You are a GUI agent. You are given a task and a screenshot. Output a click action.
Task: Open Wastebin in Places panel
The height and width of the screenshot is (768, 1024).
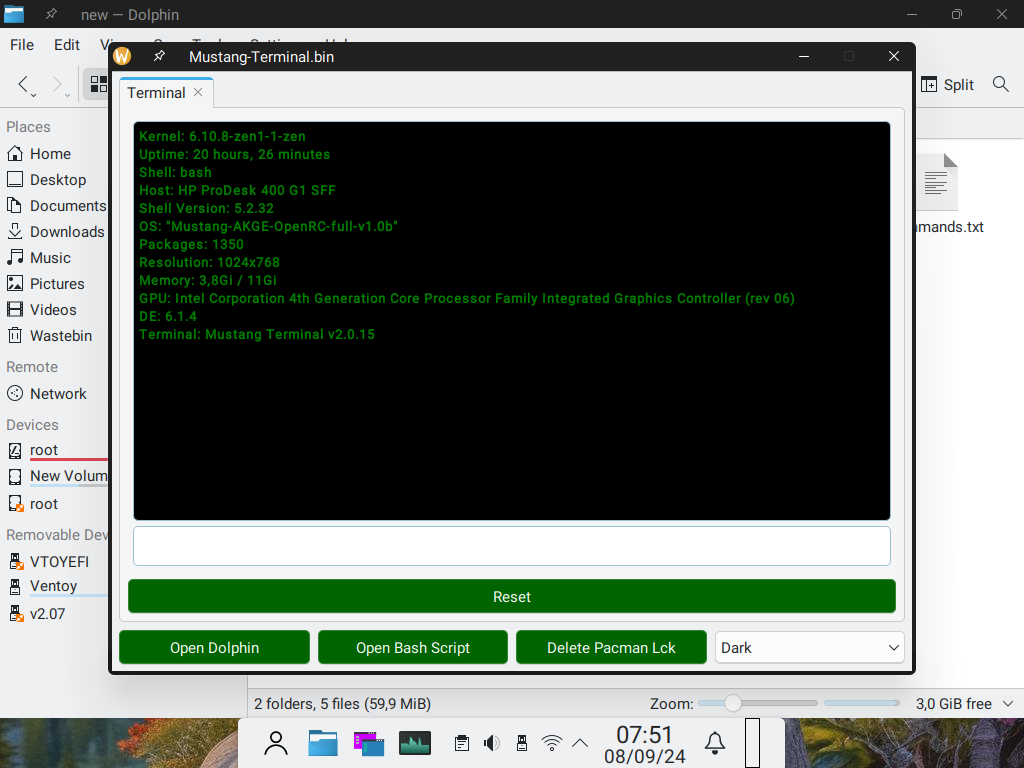pos(55,336)
